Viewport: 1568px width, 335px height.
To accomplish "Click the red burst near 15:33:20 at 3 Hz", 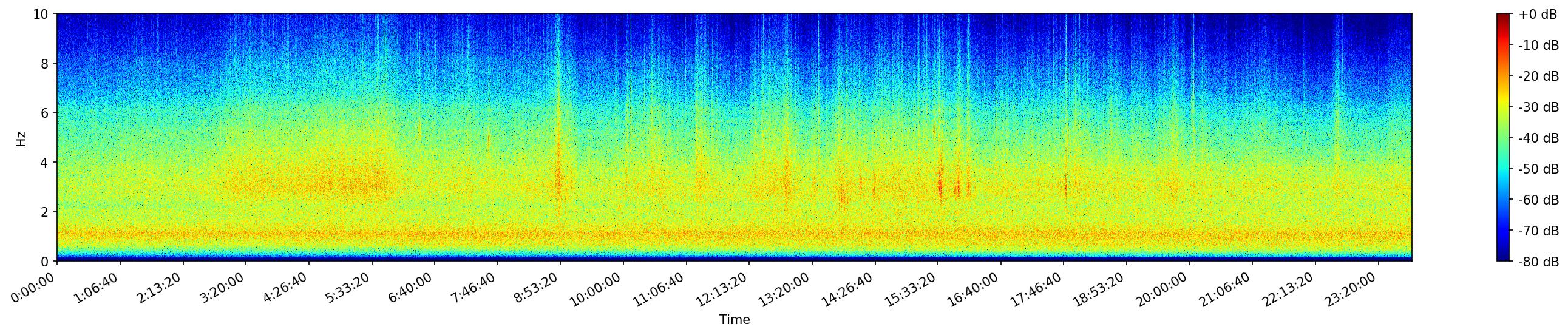I will click(x=940, y=184).
